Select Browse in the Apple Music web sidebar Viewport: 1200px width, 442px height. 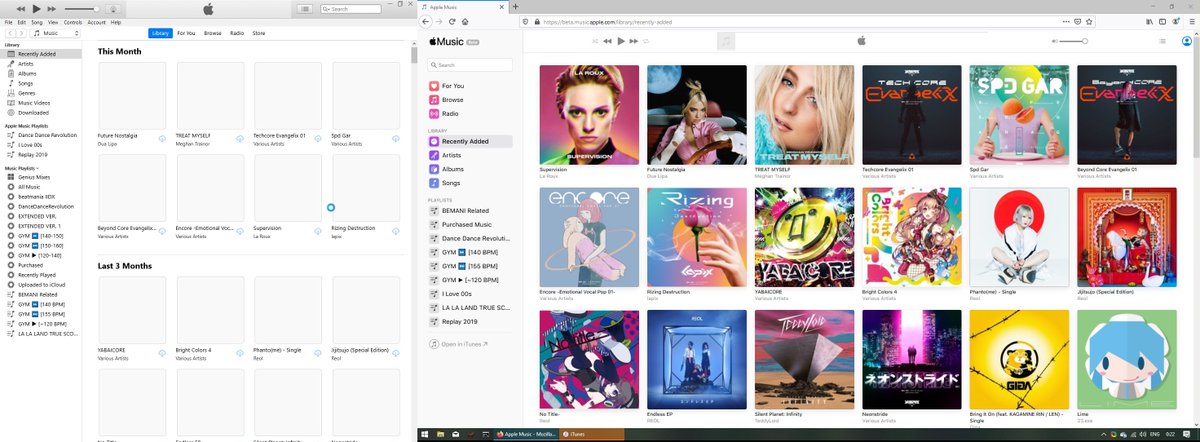[452, 100]
